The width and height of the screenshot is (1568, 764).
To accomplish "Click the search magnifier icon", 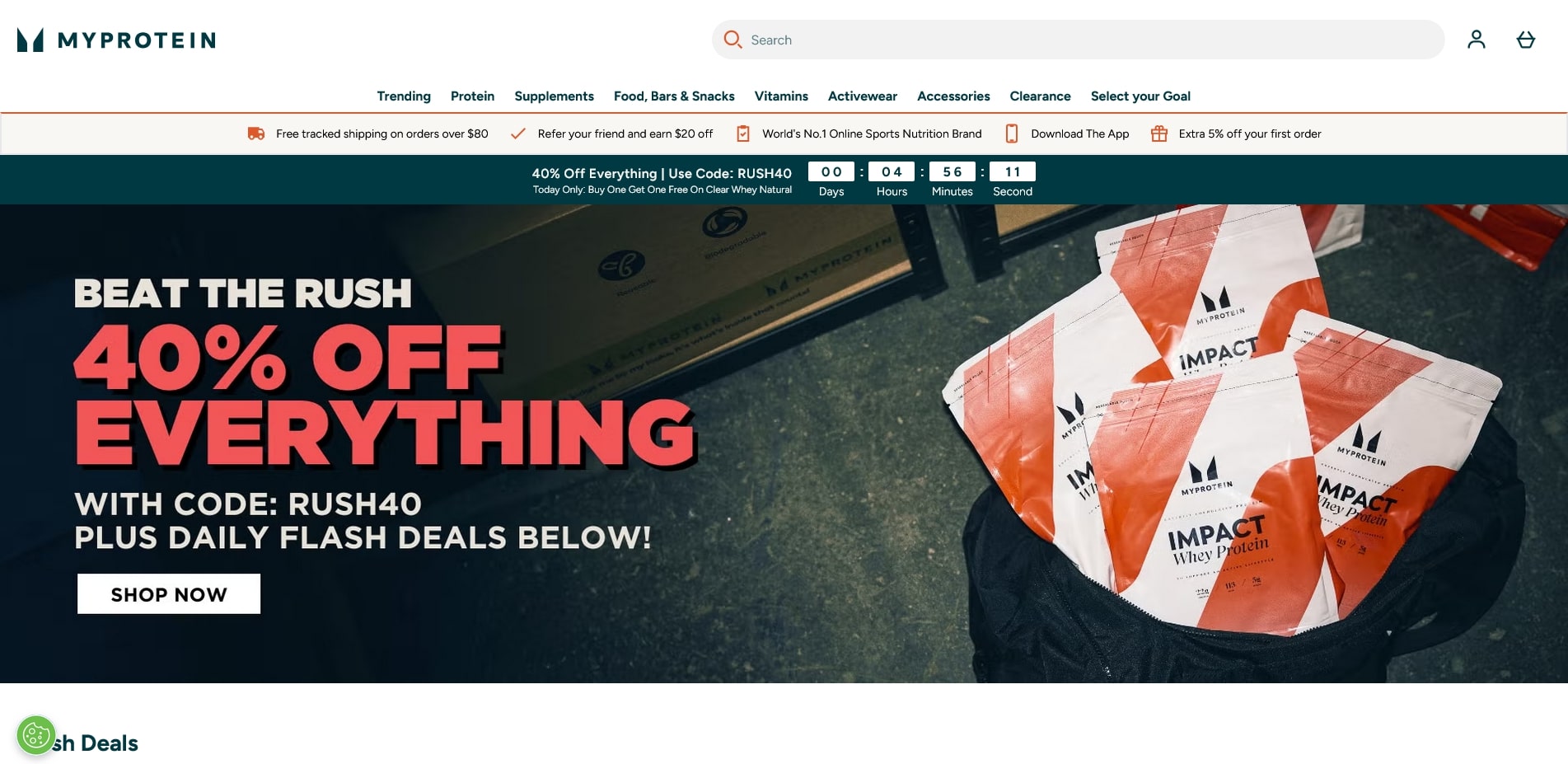I will point(732,40).
